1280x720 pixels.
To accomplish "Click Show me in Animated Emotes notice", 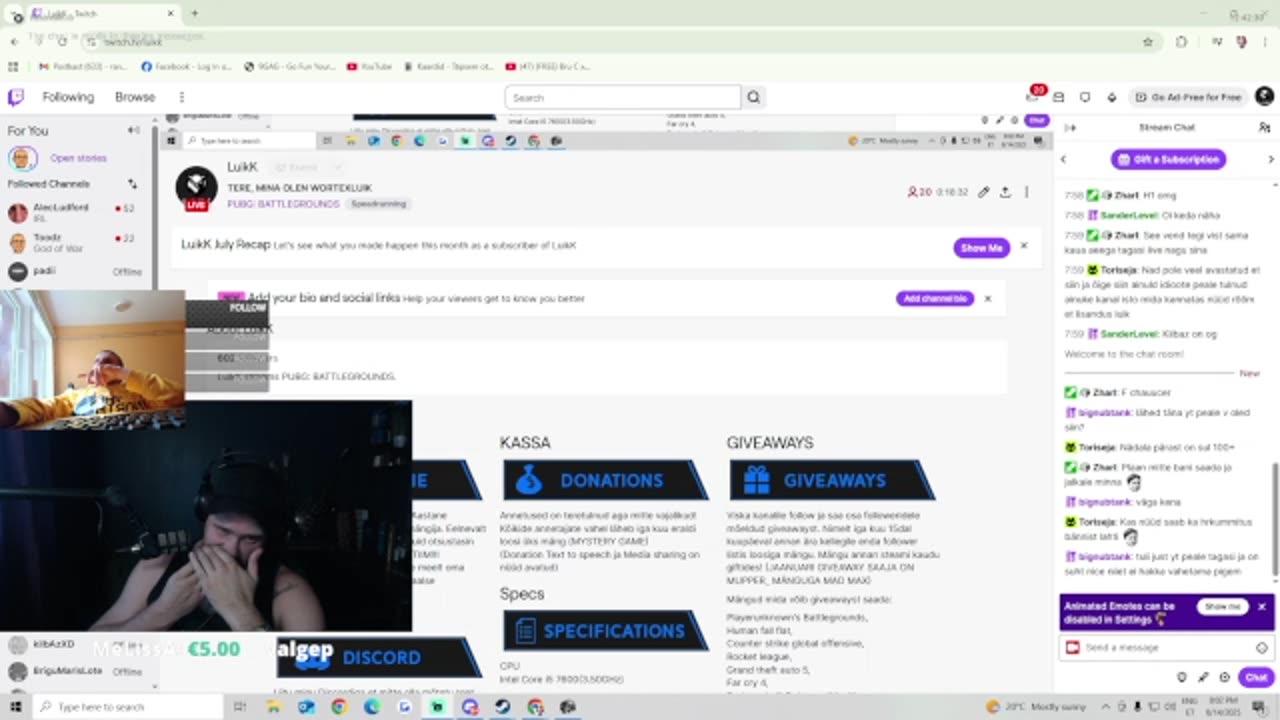I will pos(1222,607).
